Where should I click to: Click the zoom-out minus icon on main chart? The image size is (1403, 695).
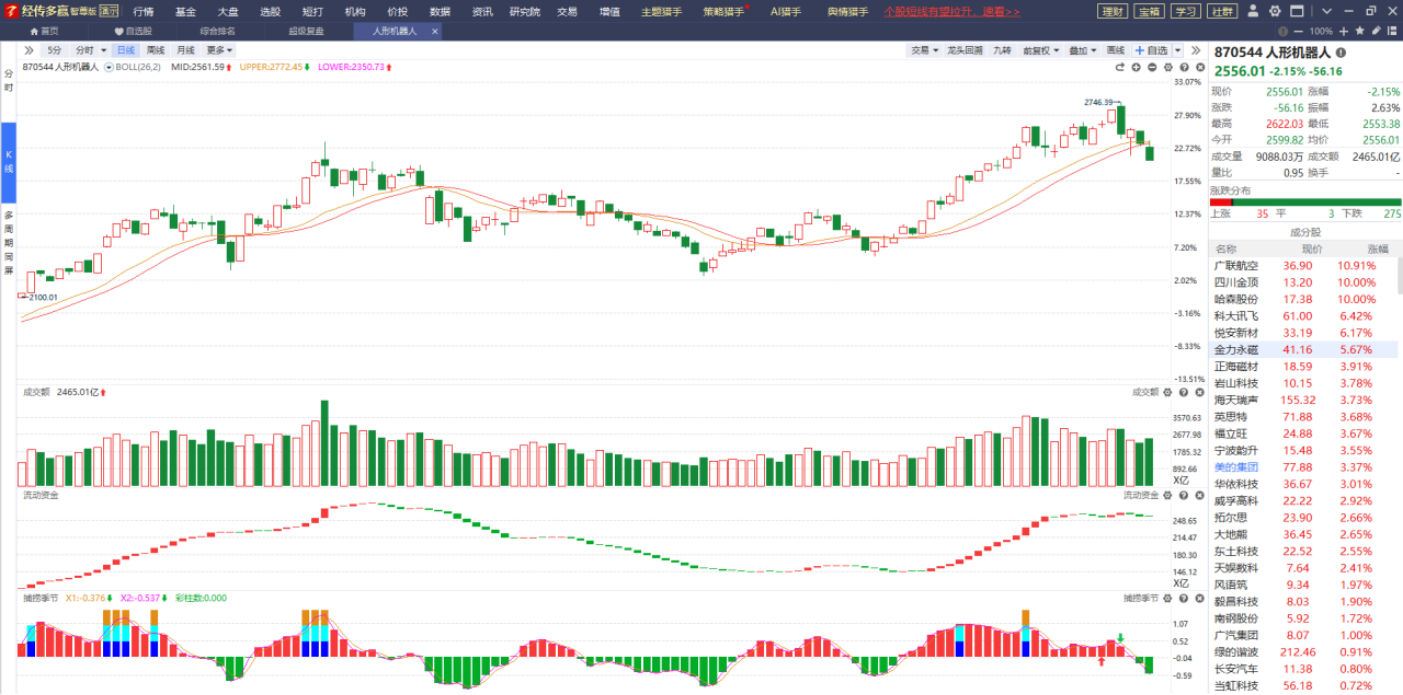1152,67
